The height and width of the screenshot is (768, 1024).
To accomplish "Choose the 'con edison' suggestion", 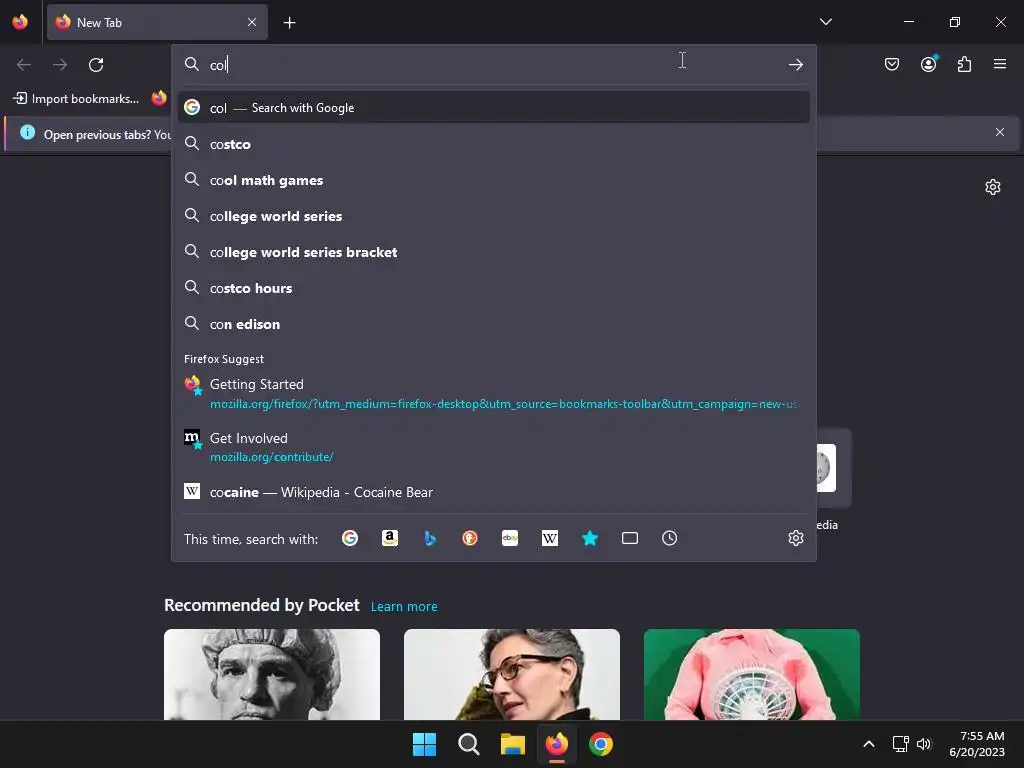I will (x=494, y=323).
